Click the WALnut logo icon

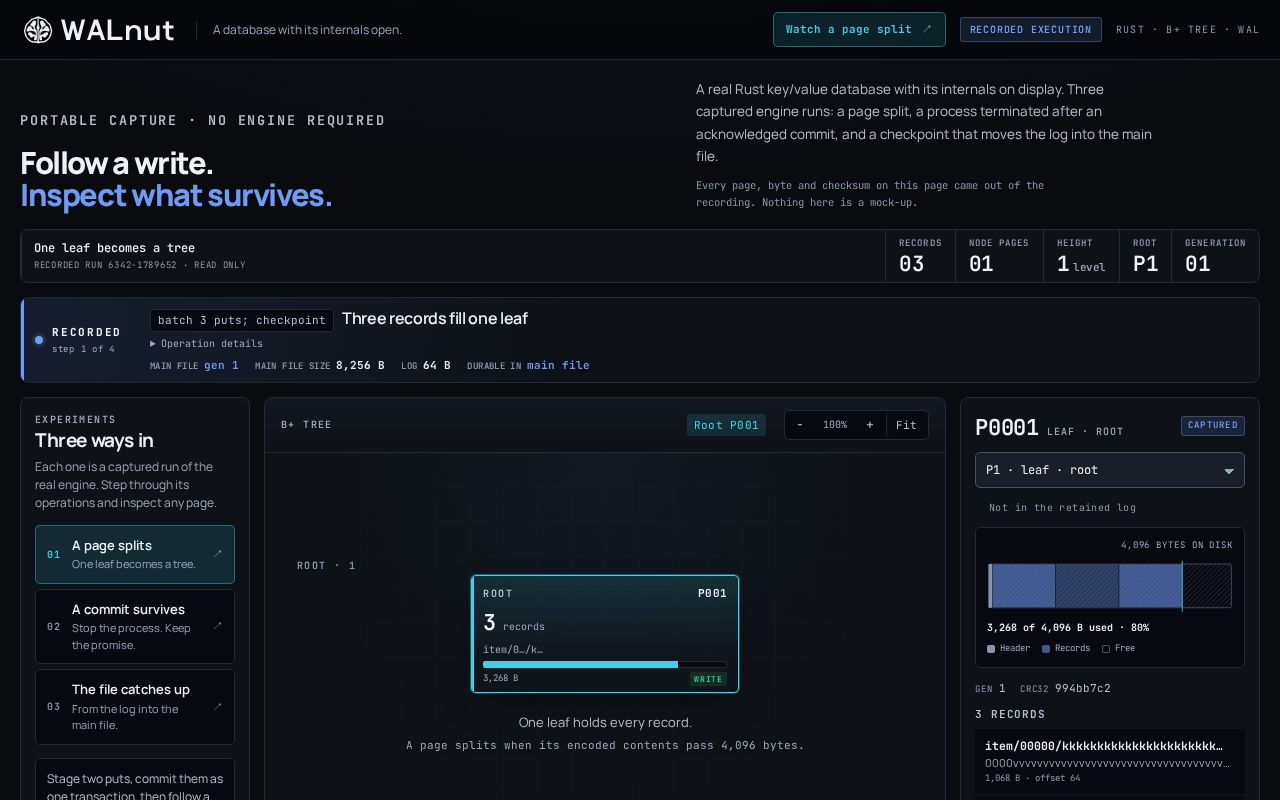[38, 30]
